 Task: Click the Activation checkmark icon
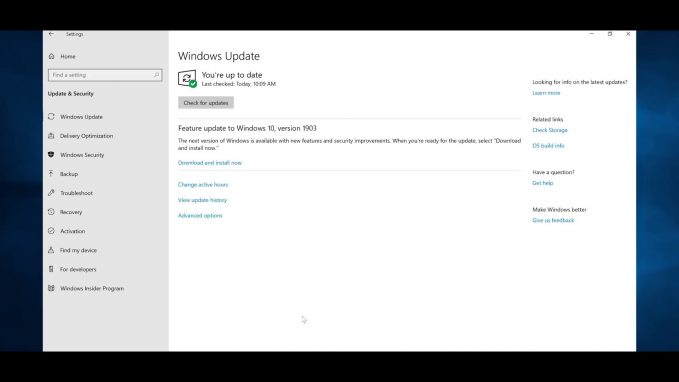(x=51, y=231)
